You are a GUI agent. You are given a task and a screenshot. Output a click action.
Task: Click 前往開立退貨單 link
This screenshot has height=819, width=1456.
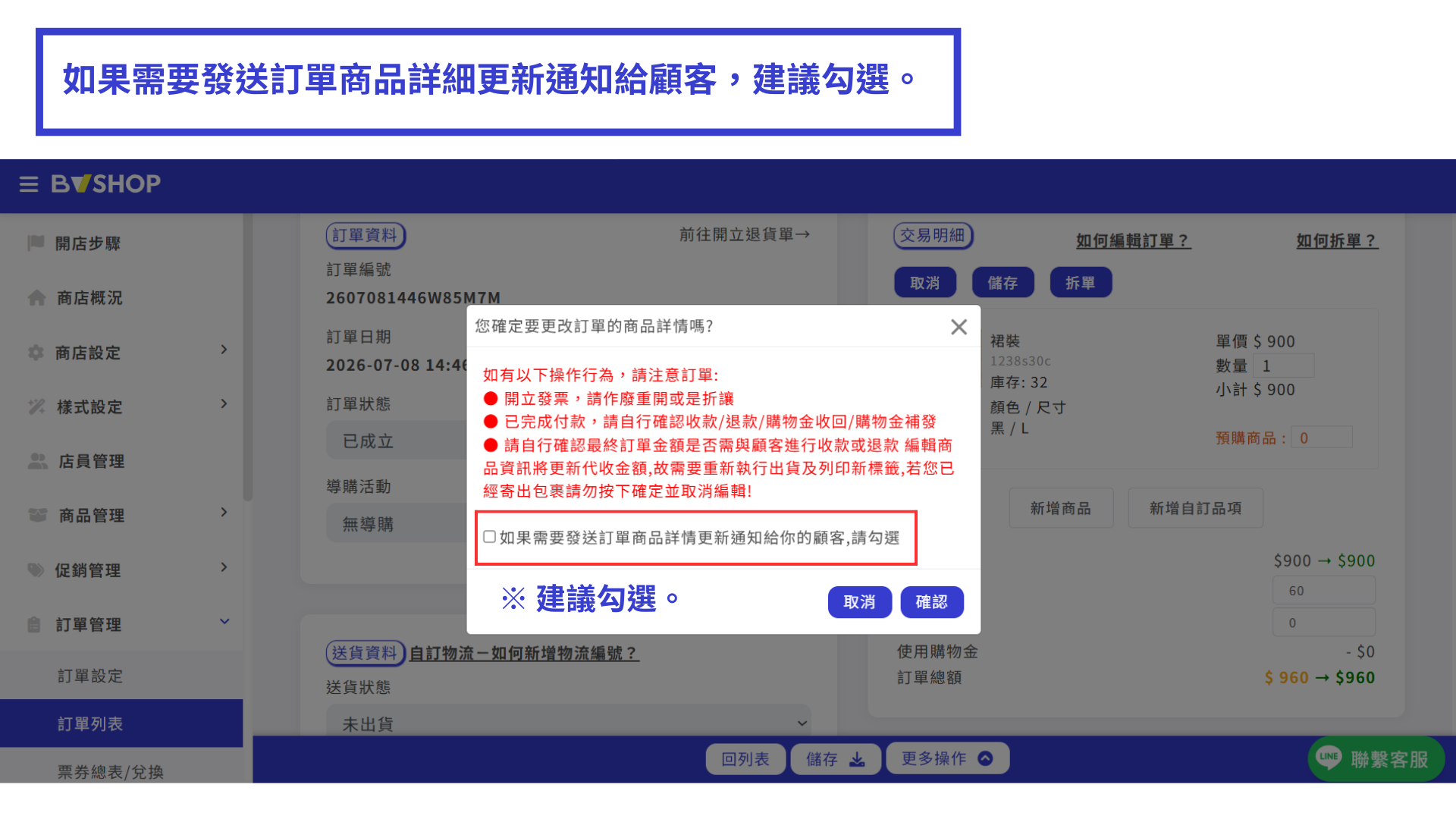(745, 235)
